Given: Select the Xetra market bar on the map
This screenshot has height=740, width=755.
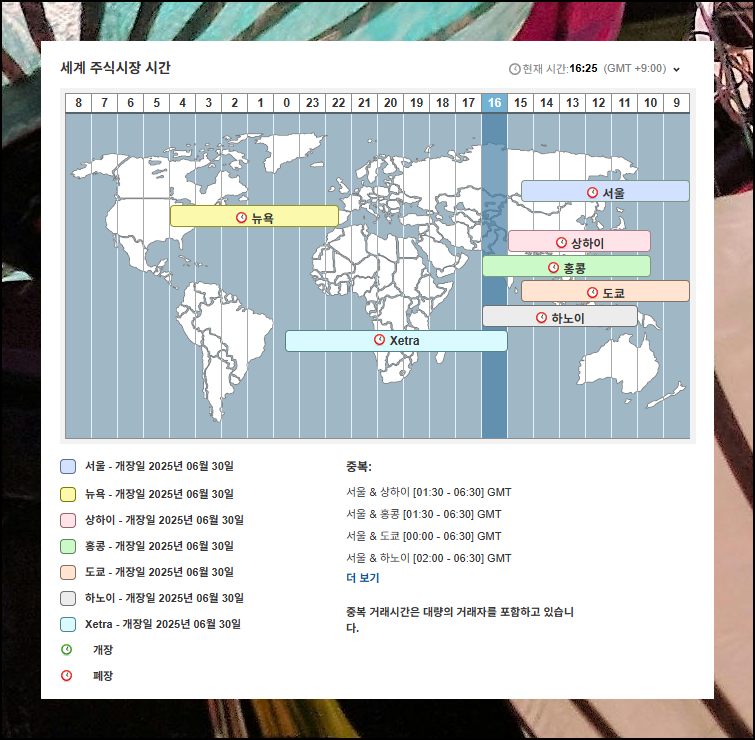Looking at the screenshot, I should pos(396,341).
